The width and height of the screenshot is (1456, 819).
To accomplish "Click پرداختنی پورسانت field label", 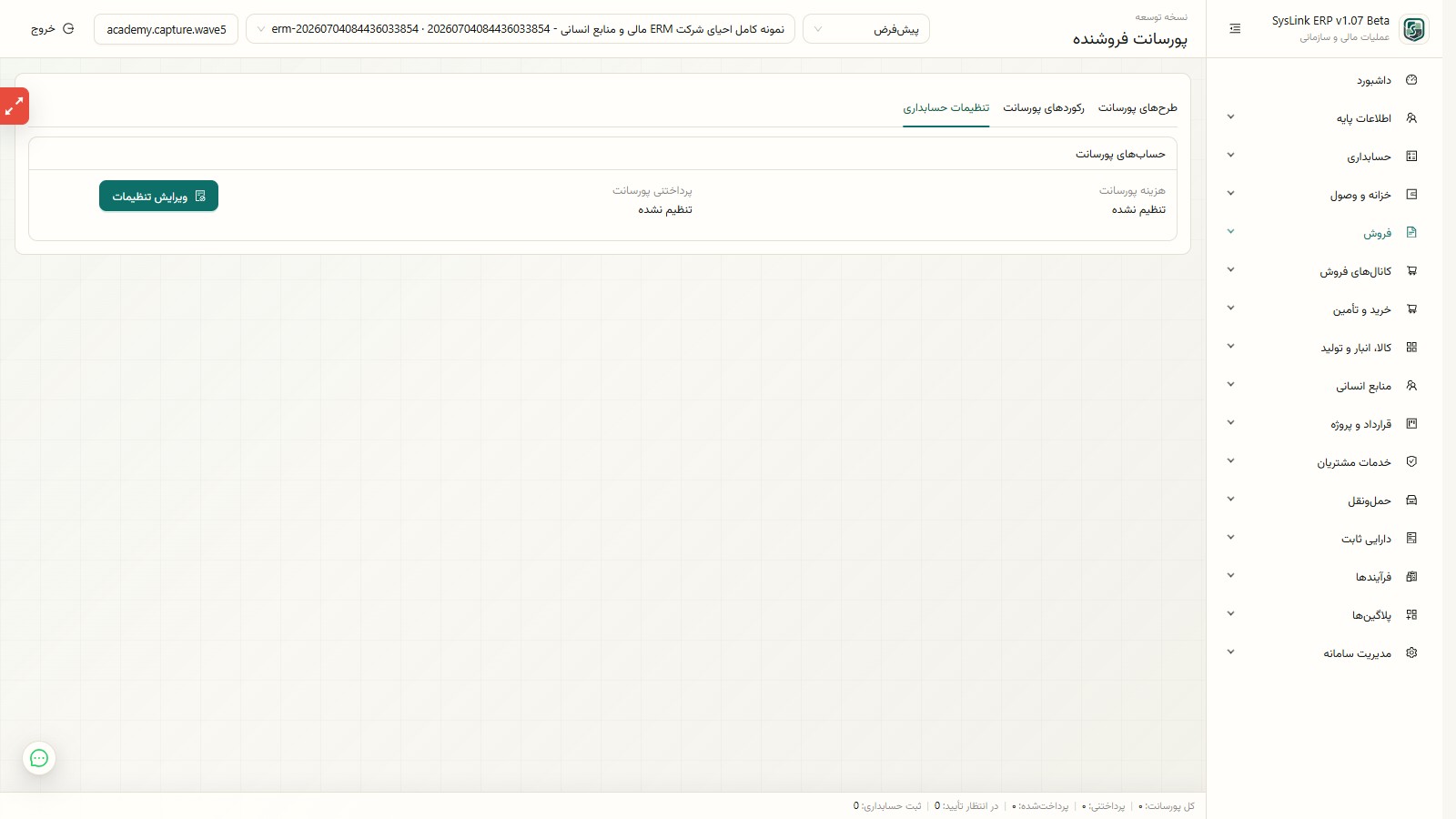I will click(x=652, y=191).
